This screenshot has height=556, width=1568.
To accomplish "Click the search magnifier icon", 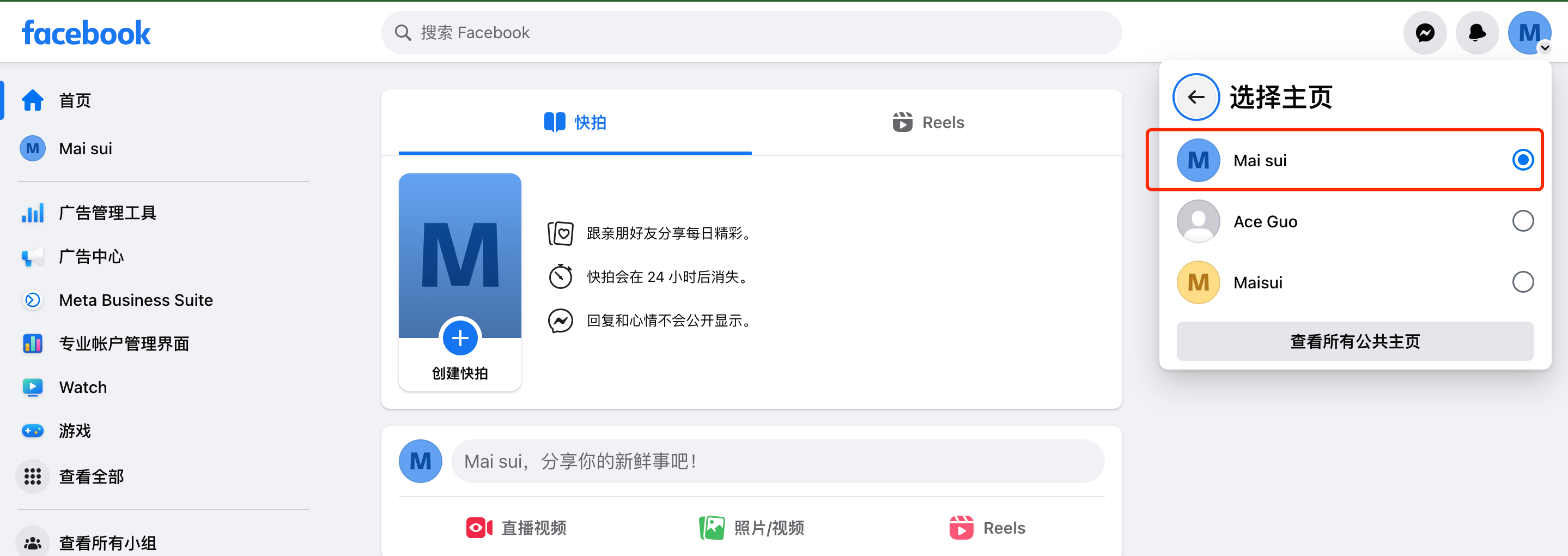I will click(x=403, y=33).
